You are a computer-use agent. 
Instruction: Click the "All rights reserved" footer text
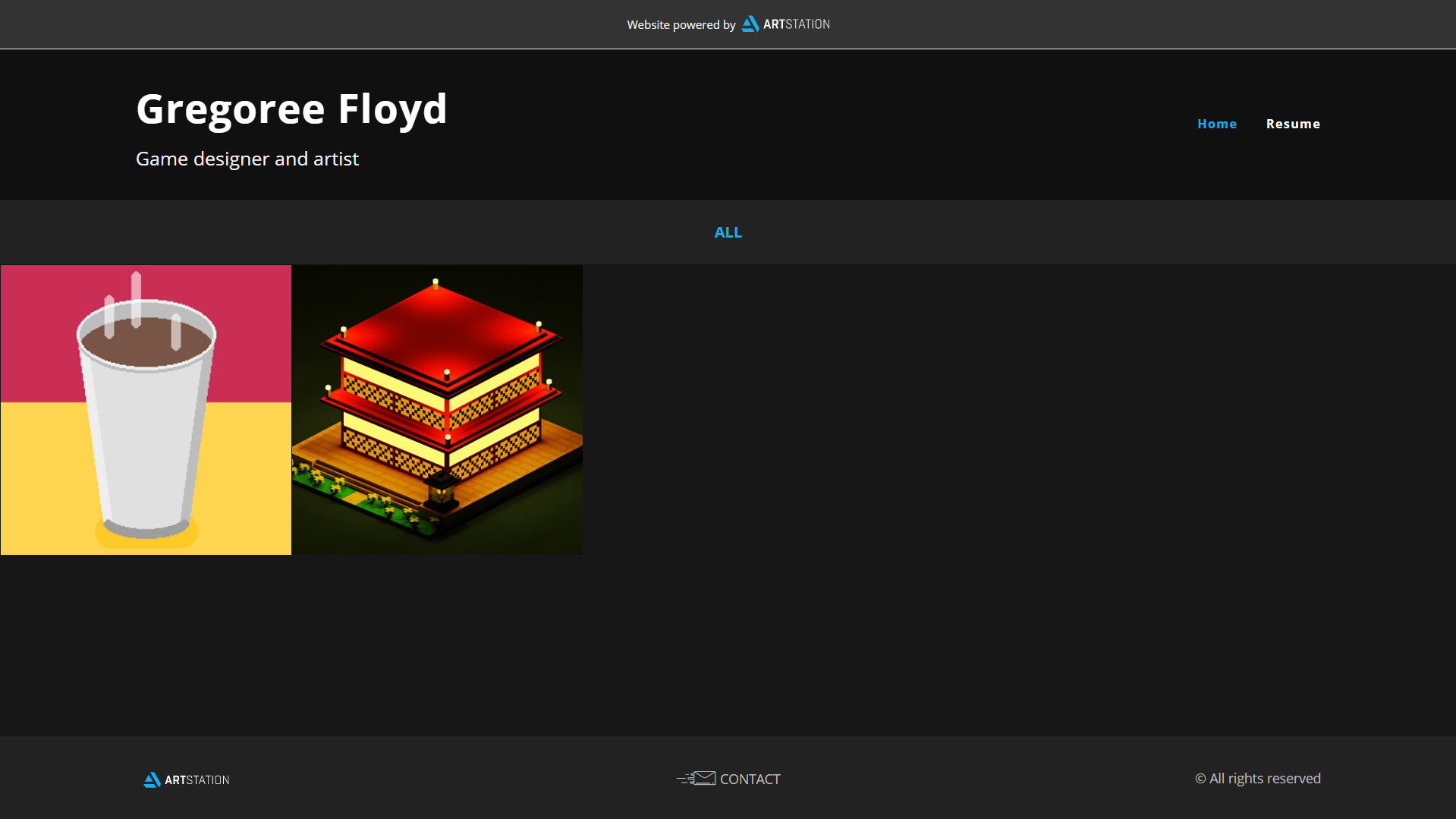pyautogui.click(x=1265, y=779)
